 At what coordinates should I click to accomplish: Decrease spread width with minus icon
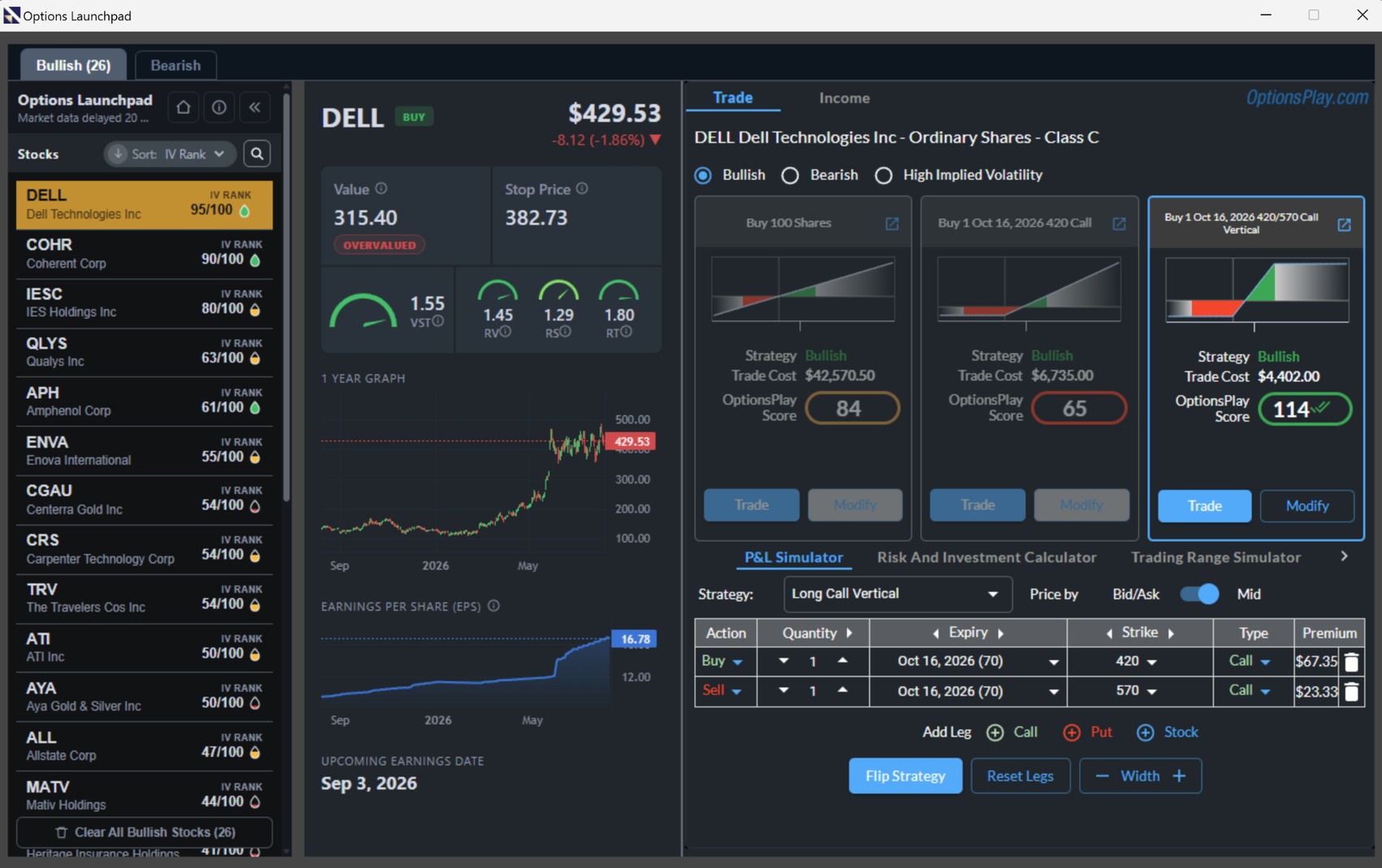1102,776
